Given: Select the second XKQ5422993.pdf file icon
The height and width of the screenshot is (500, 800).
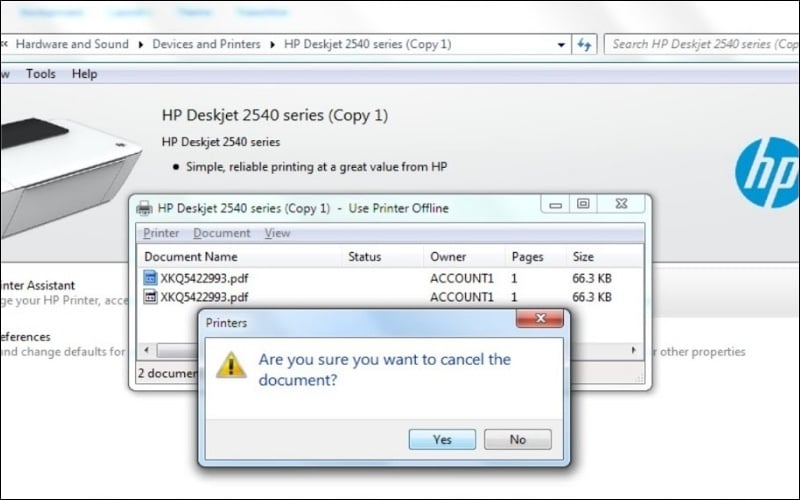Looking at the screenshot, I should [151, 297].
